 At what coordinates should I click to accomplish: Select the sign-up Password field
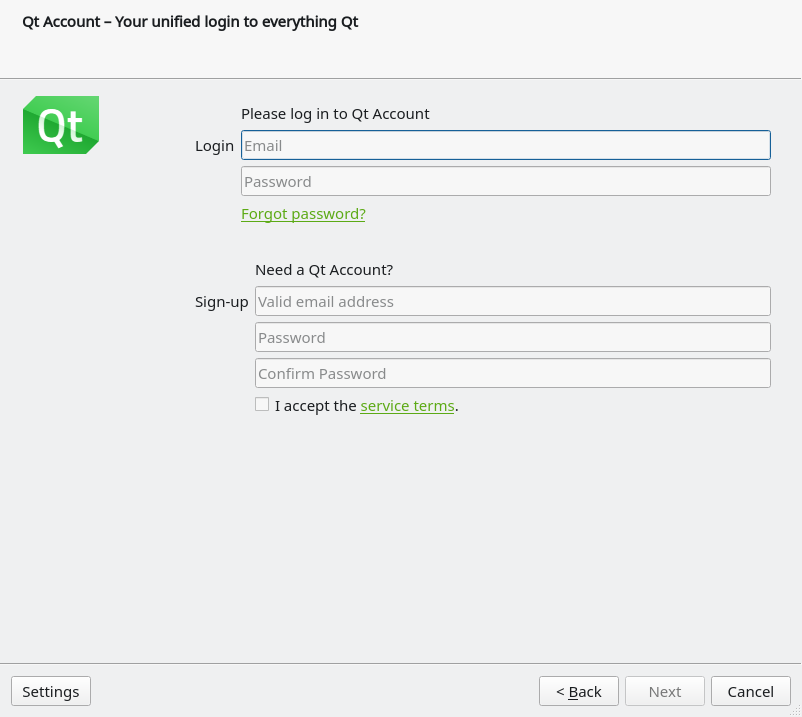click(x=512, y=336)
